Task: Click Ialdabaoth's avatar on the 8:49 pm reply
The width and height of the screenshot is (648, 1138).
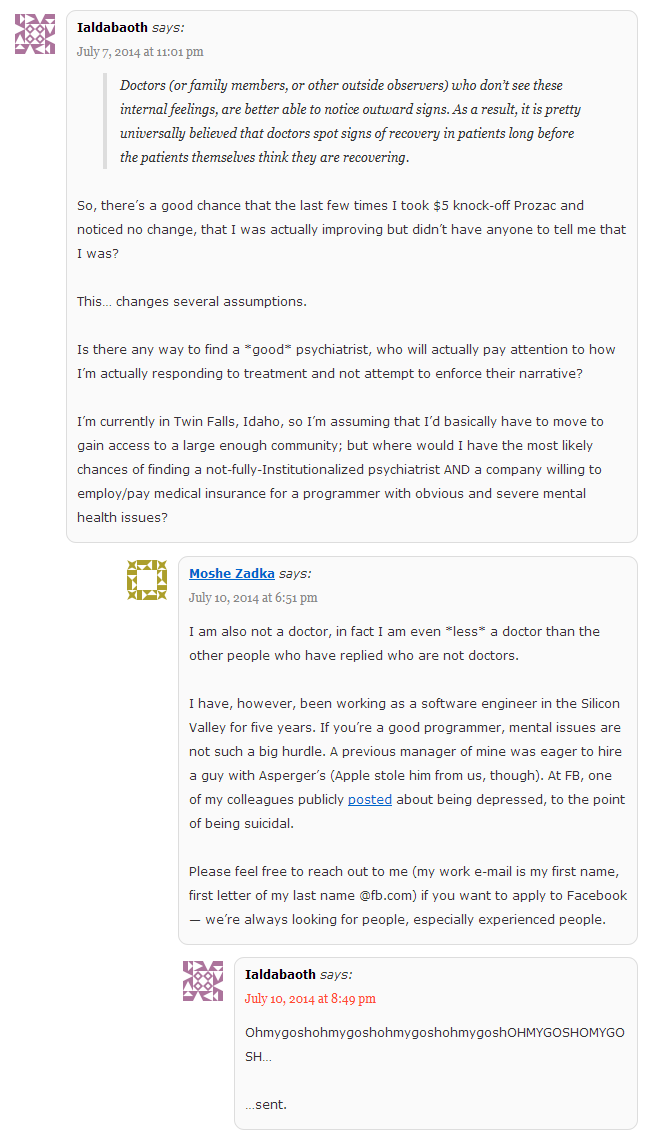Action: (x=202, y=981)
